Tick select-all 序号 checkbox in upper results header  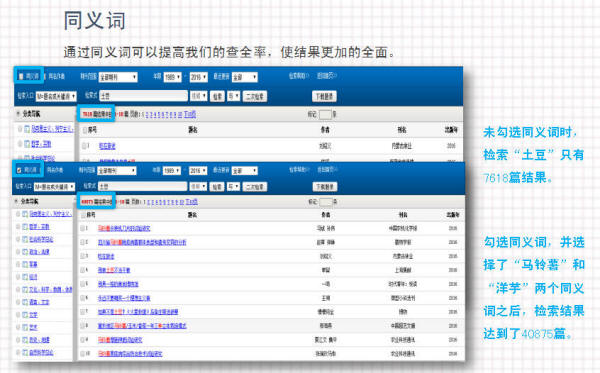click(85, 130)
